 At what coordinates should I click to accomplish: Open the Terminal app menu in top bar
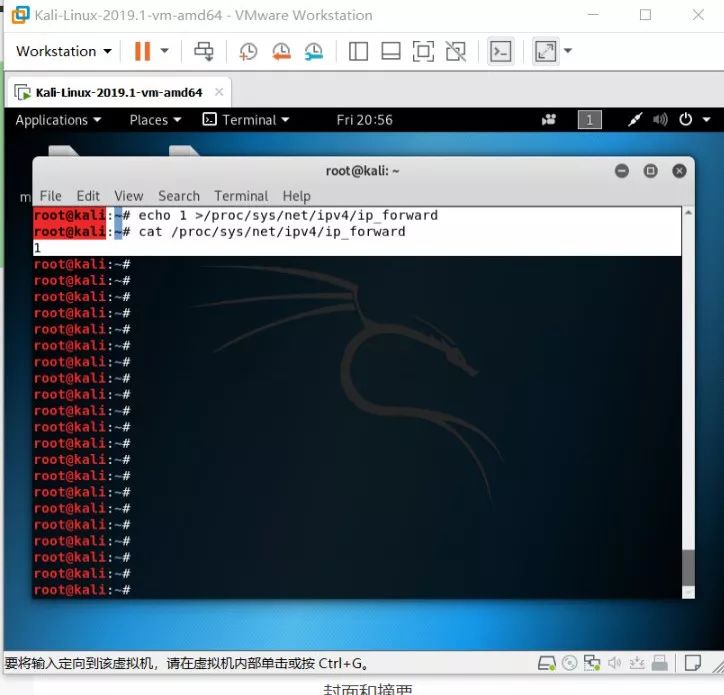(x=246, y=120)
